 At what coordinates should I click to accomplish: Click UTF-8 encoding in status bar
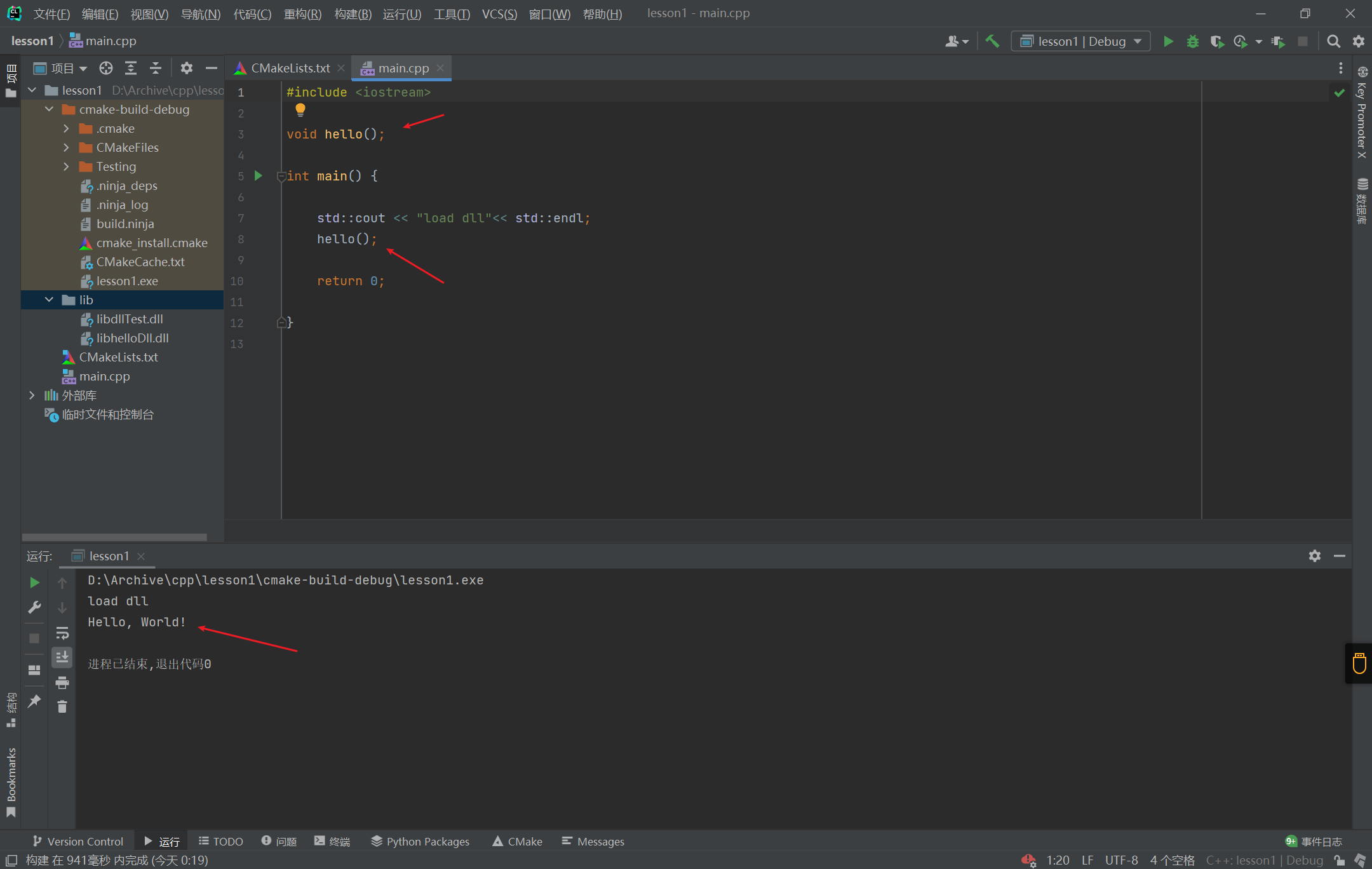1121,860
